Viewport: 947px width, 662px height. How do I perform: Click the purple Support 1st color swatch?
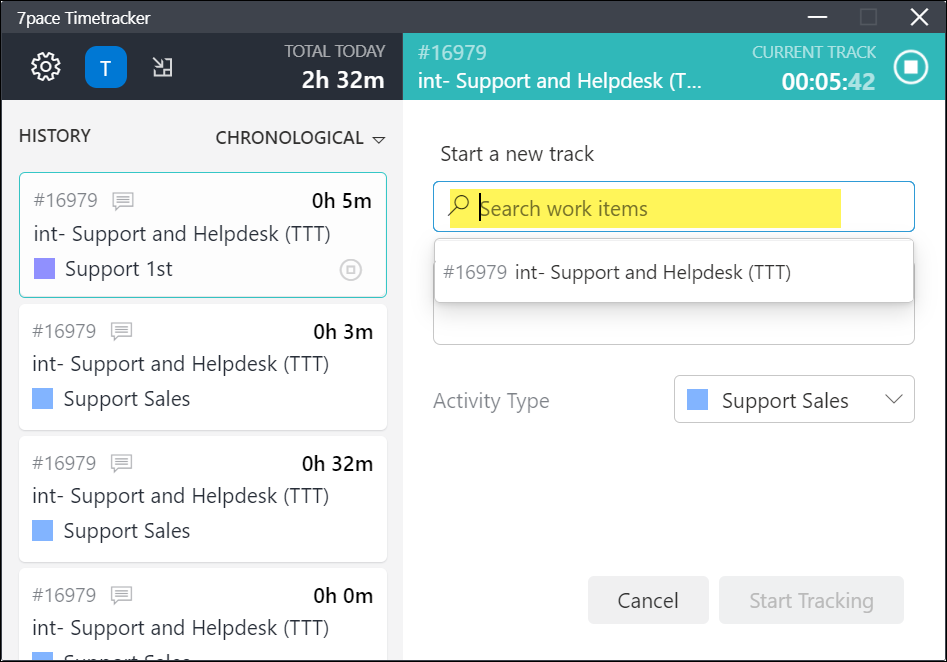[x=45, y=269]
